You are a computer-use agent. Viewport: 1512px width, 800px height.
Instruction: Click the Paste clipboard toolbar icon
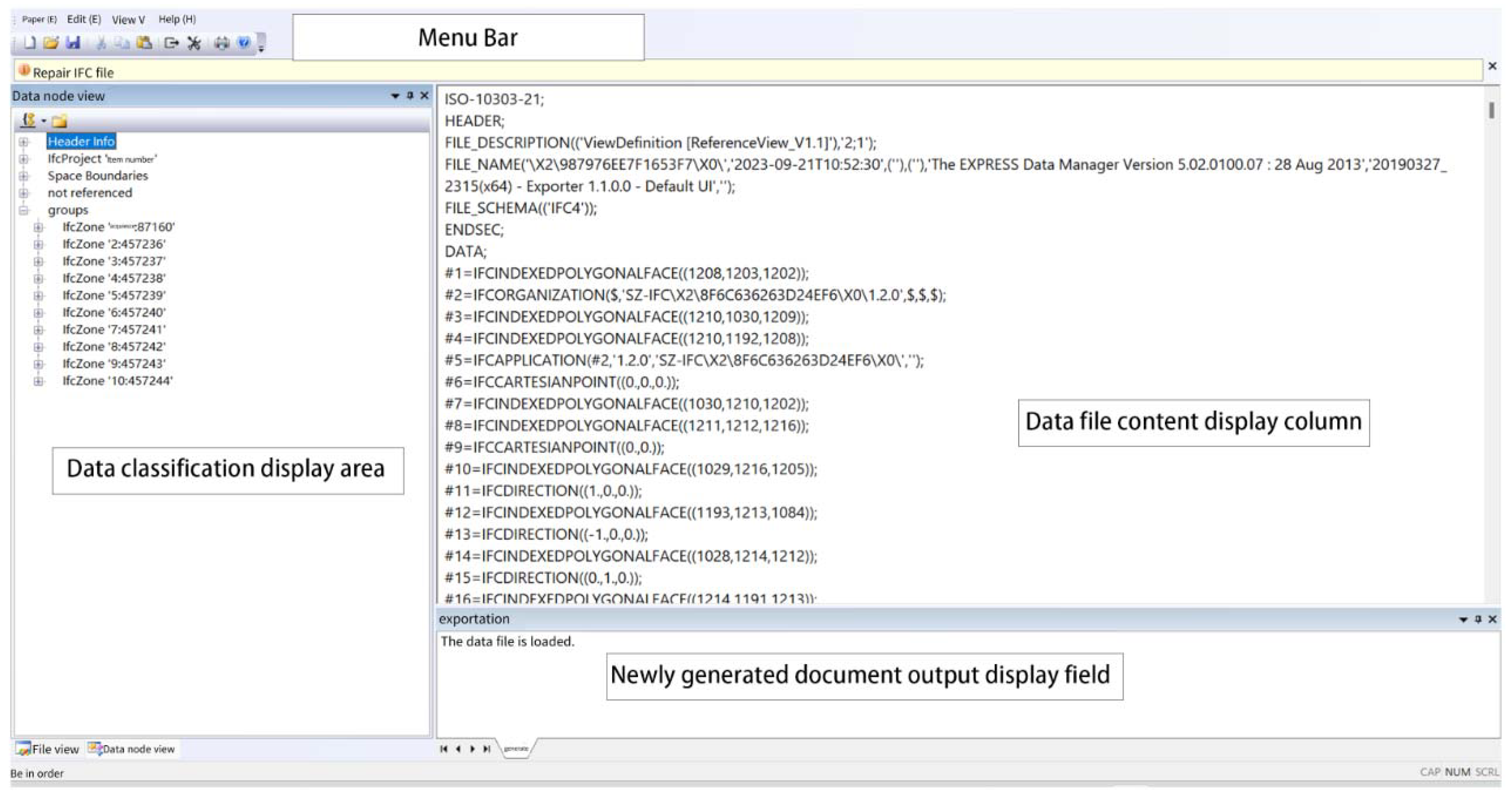point(144,42)
